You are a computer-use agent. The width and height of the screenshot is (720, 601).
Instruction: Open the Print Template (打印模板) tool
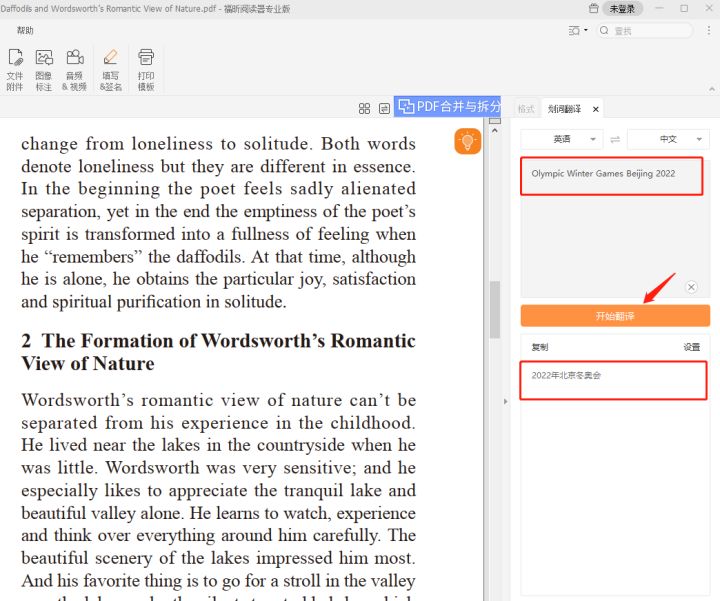[146, 68]
